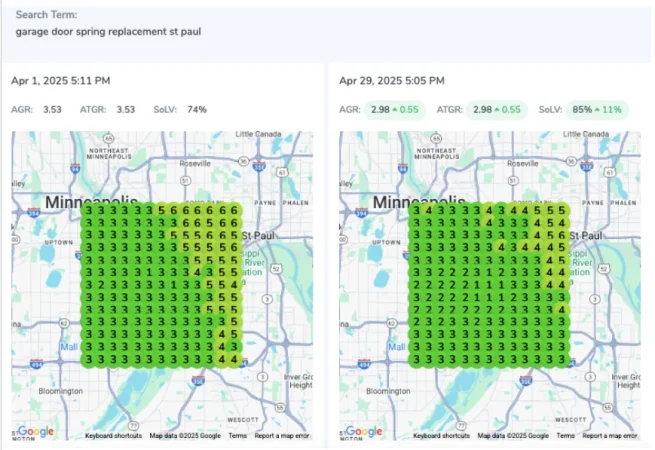Click the 'Apr 1, 2025 5:11 PM' timestamp
Image resolution: width=655 pixels, height=450 pixels.
61,81
